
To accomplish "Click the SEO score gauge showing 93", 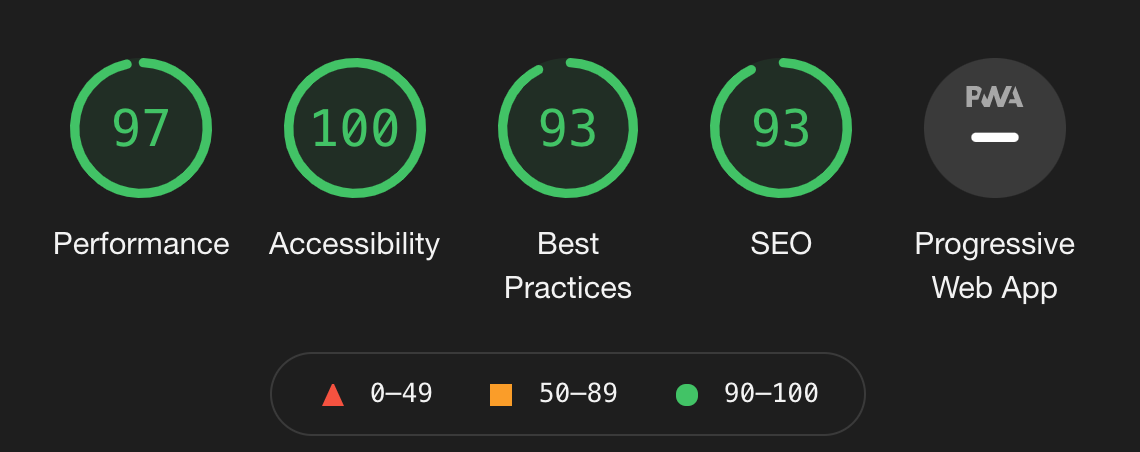I will point(781,128).
